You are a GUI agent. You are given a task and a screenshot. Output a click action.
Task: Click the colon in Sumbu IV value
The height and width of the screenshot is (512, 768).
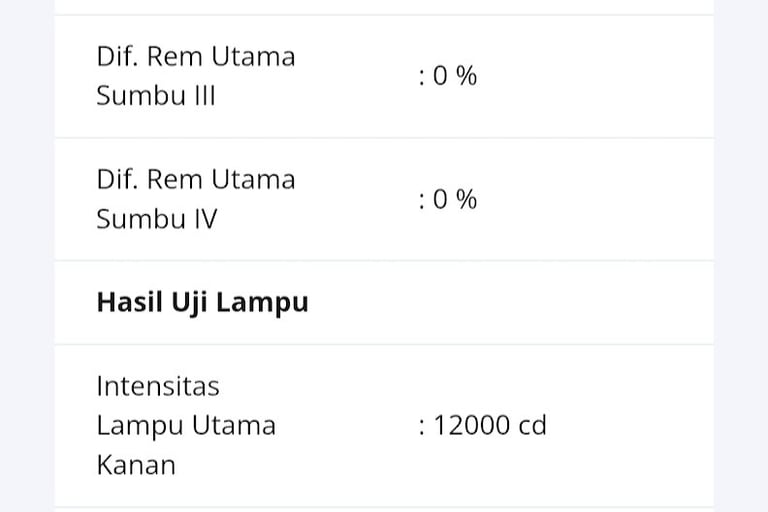[x=423, y=200]
